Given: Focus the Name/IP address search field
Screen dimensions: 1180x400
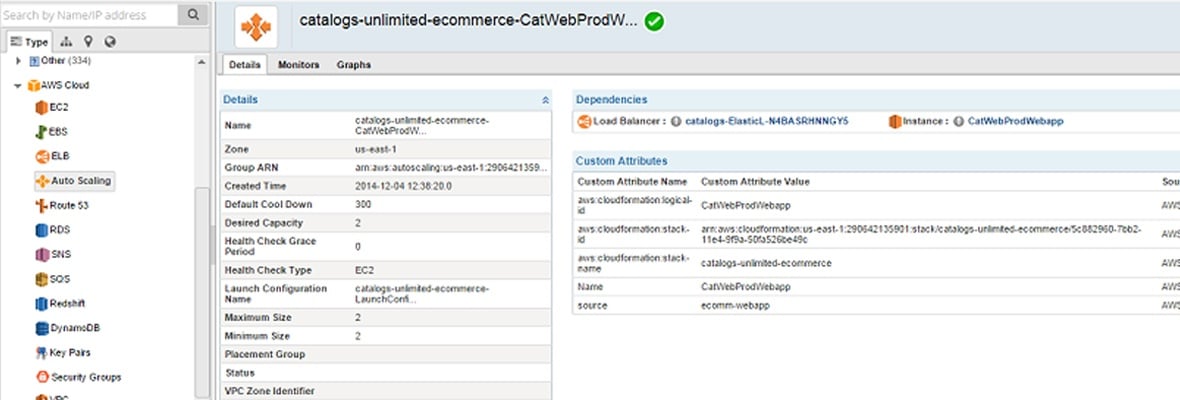Looking at the screenshot, I should (89, 14).
